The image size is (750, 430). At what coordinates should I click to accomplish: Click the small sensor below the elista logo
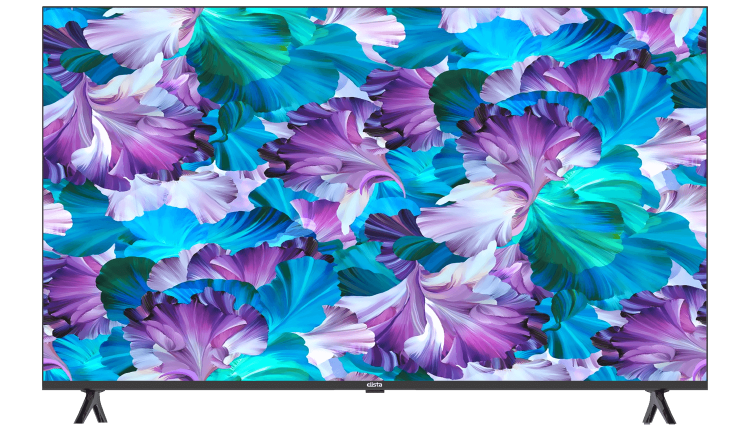point(374,391)
